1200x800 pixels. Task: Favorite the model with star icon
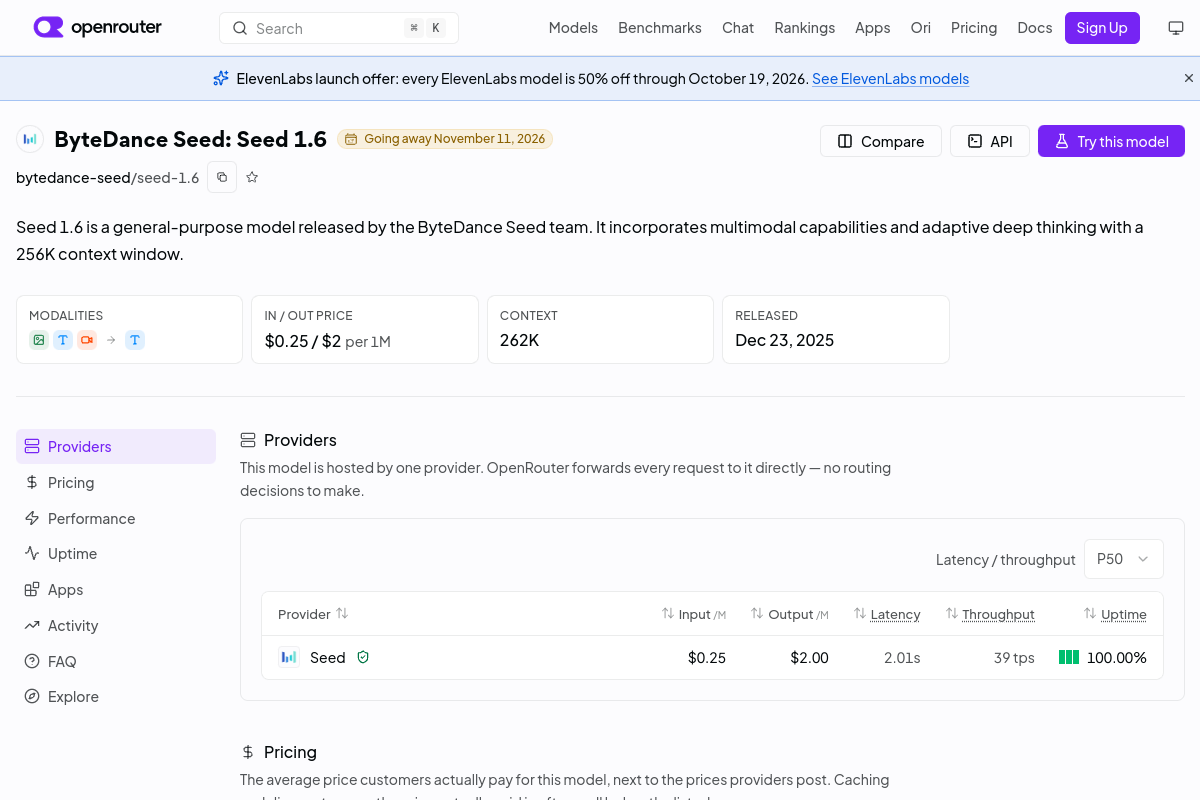tap(252, 177)
